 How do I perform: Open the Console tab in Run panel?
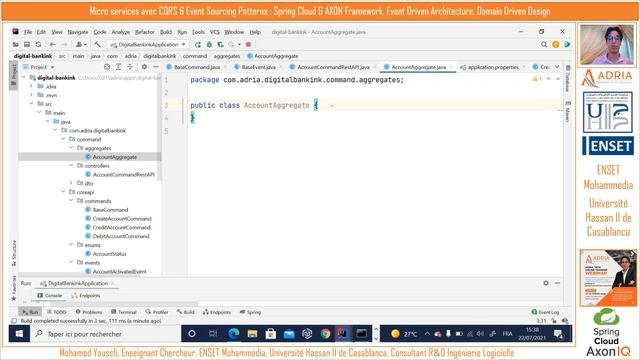pos(50,295)
